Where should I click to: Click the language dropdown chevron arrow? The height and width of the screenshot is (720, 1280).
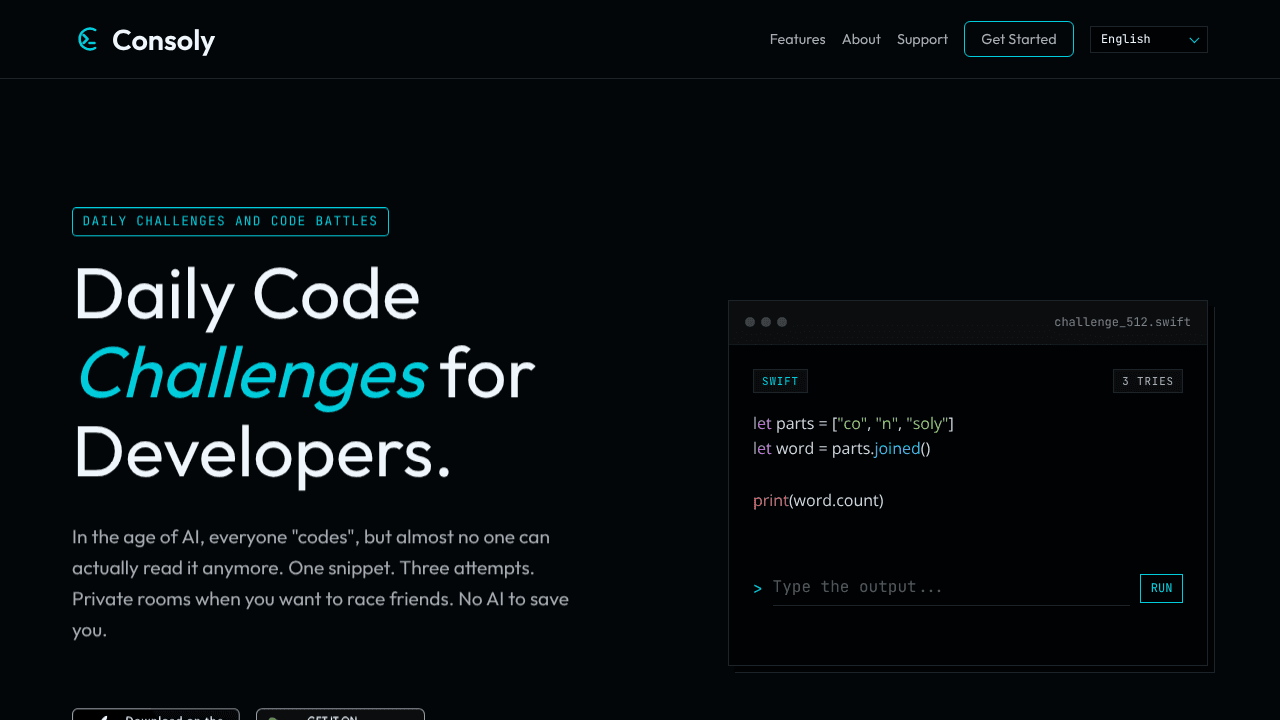point(1194,40)
